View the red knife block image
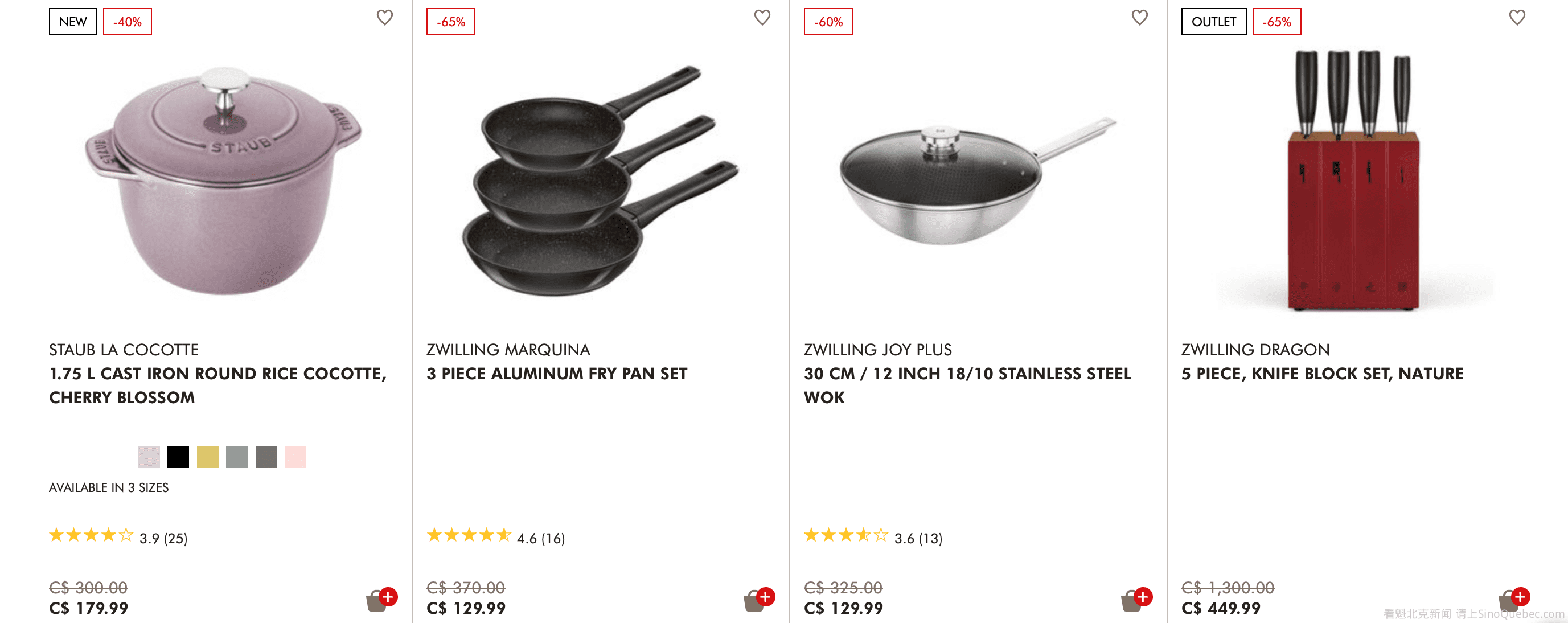This screenshot has width=1568, height=623. [1353, 183]
